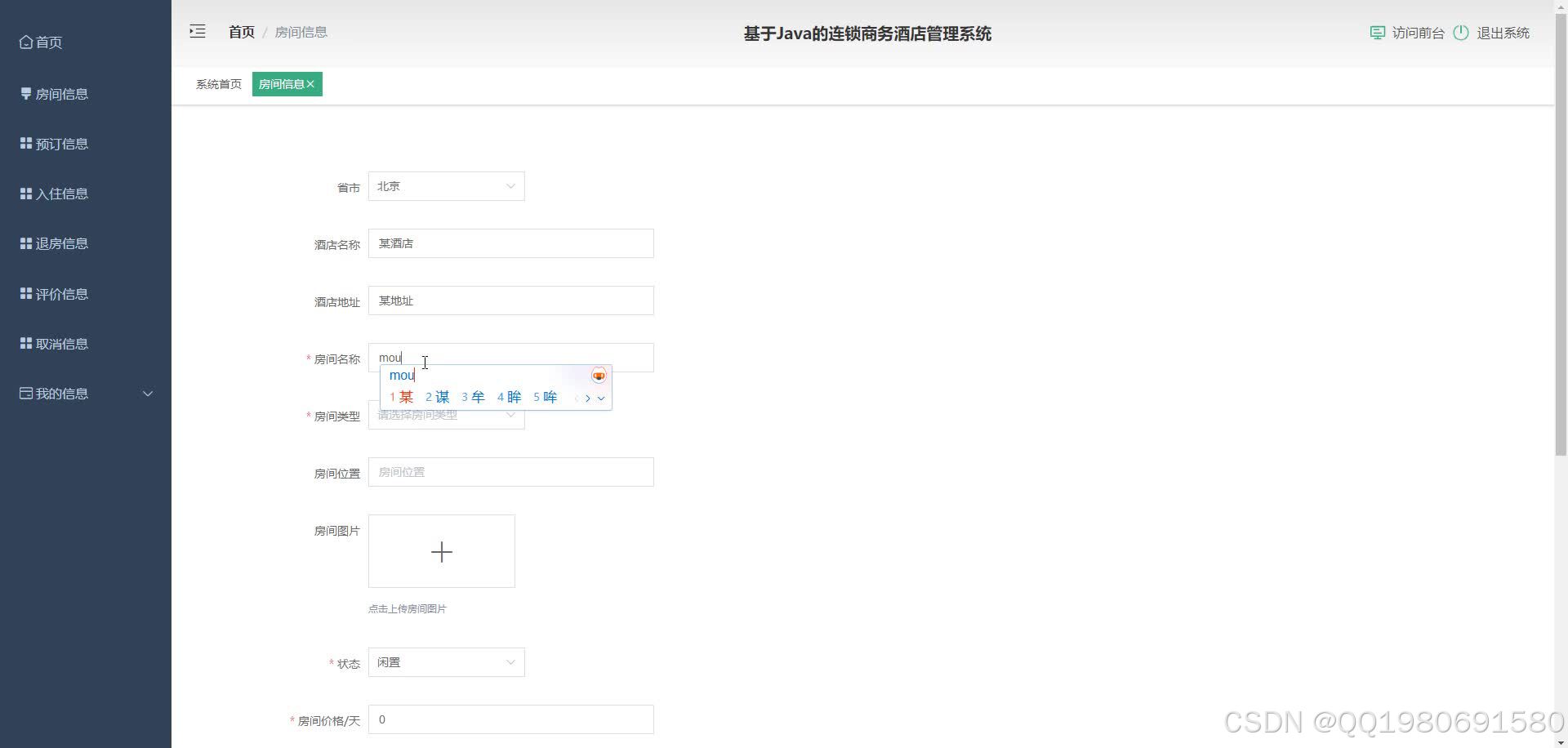1568x748 pixels.
Task: Open the 房间类型 dropdown
Action: pos(447,415)
